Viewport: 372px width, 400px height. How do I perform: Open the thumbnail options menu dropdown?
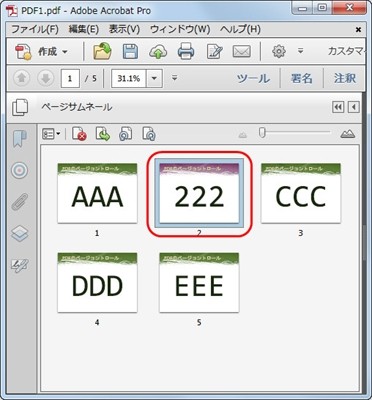51,134
